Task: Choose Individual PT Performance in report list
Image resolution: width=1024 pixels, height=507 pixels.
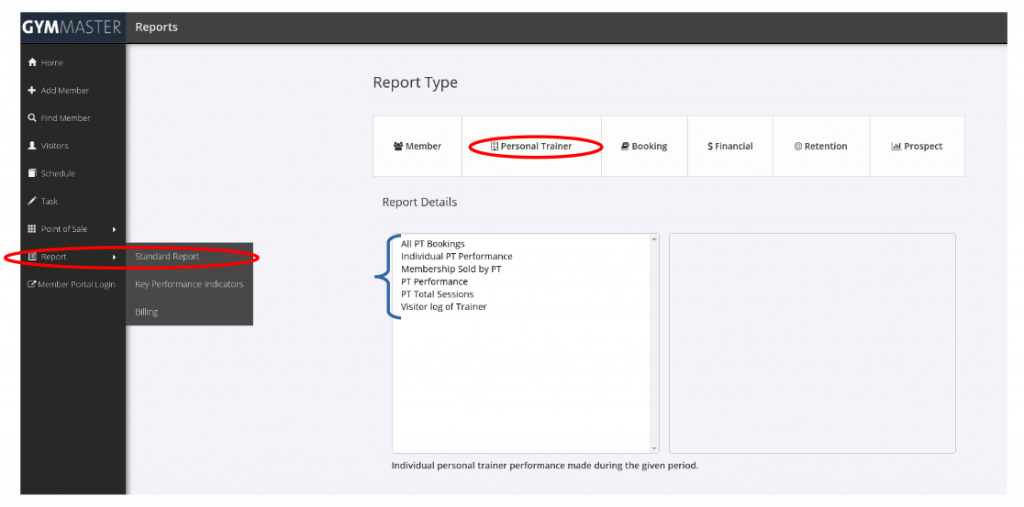Action: (456, 257)
